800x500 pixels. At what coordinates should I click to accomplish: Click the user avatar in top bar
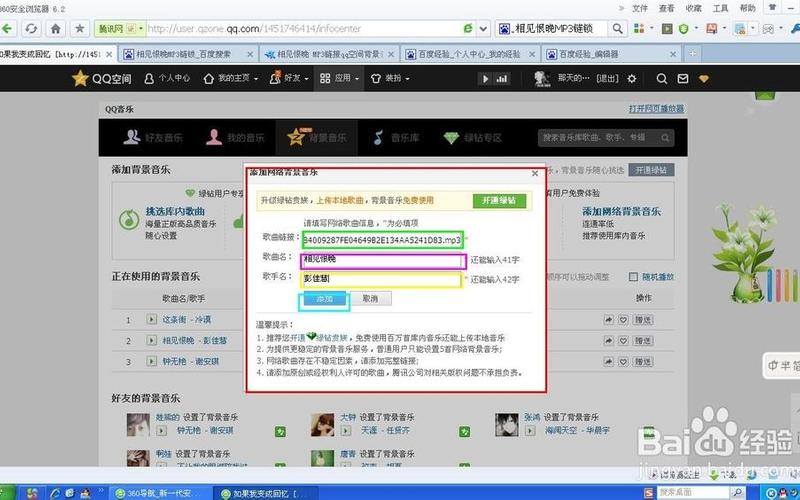click(x=542, y=79)
